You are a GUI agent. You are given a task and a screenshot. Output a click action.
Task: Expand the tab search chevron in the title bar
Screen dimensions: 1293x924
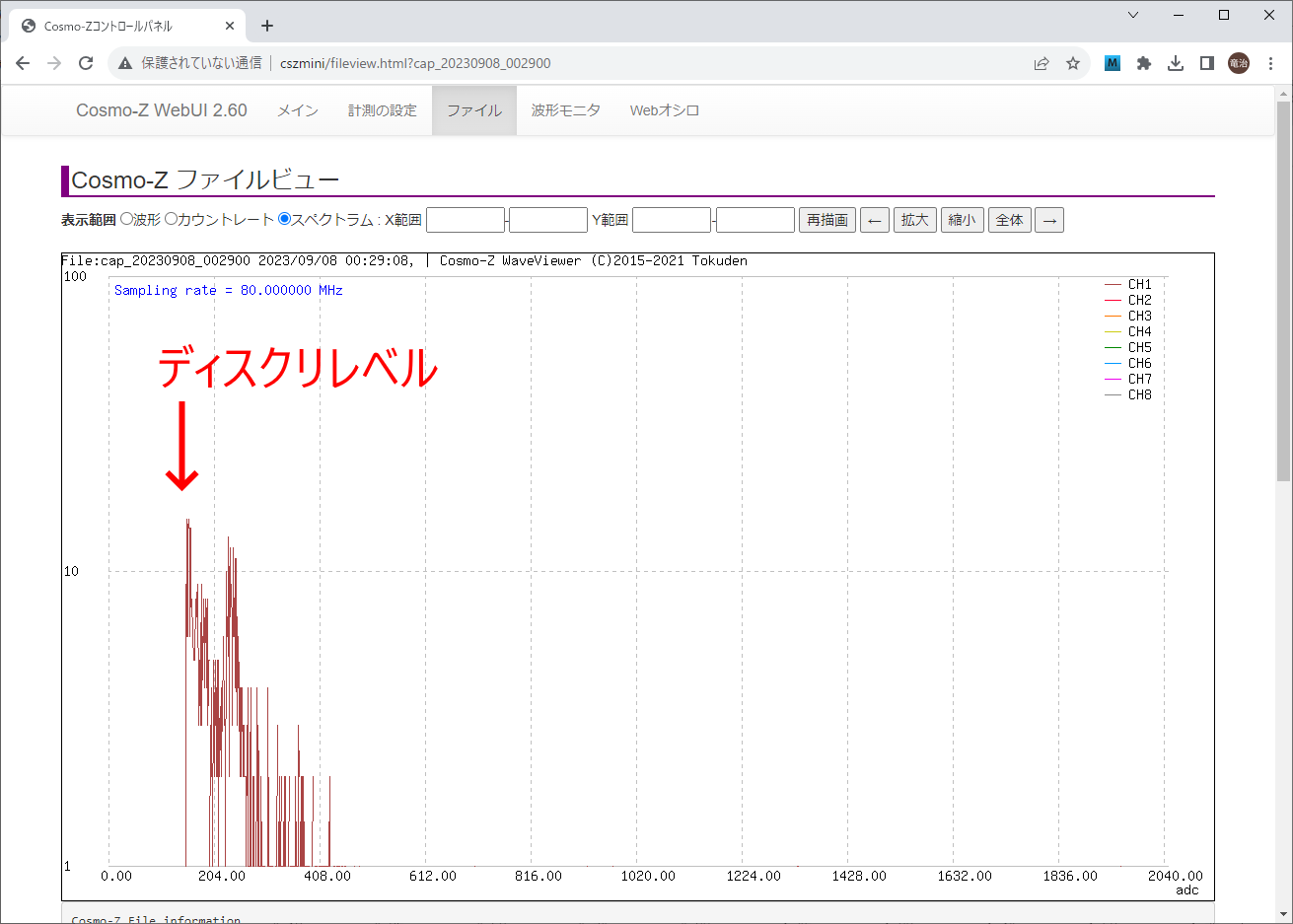1133,15
